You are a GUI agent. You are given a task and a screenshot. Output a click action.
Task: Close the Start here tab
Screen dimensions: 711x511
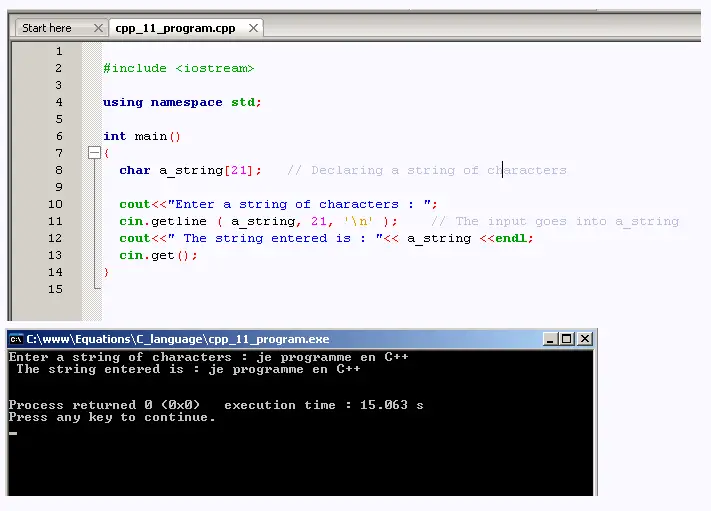click(98, 28)
